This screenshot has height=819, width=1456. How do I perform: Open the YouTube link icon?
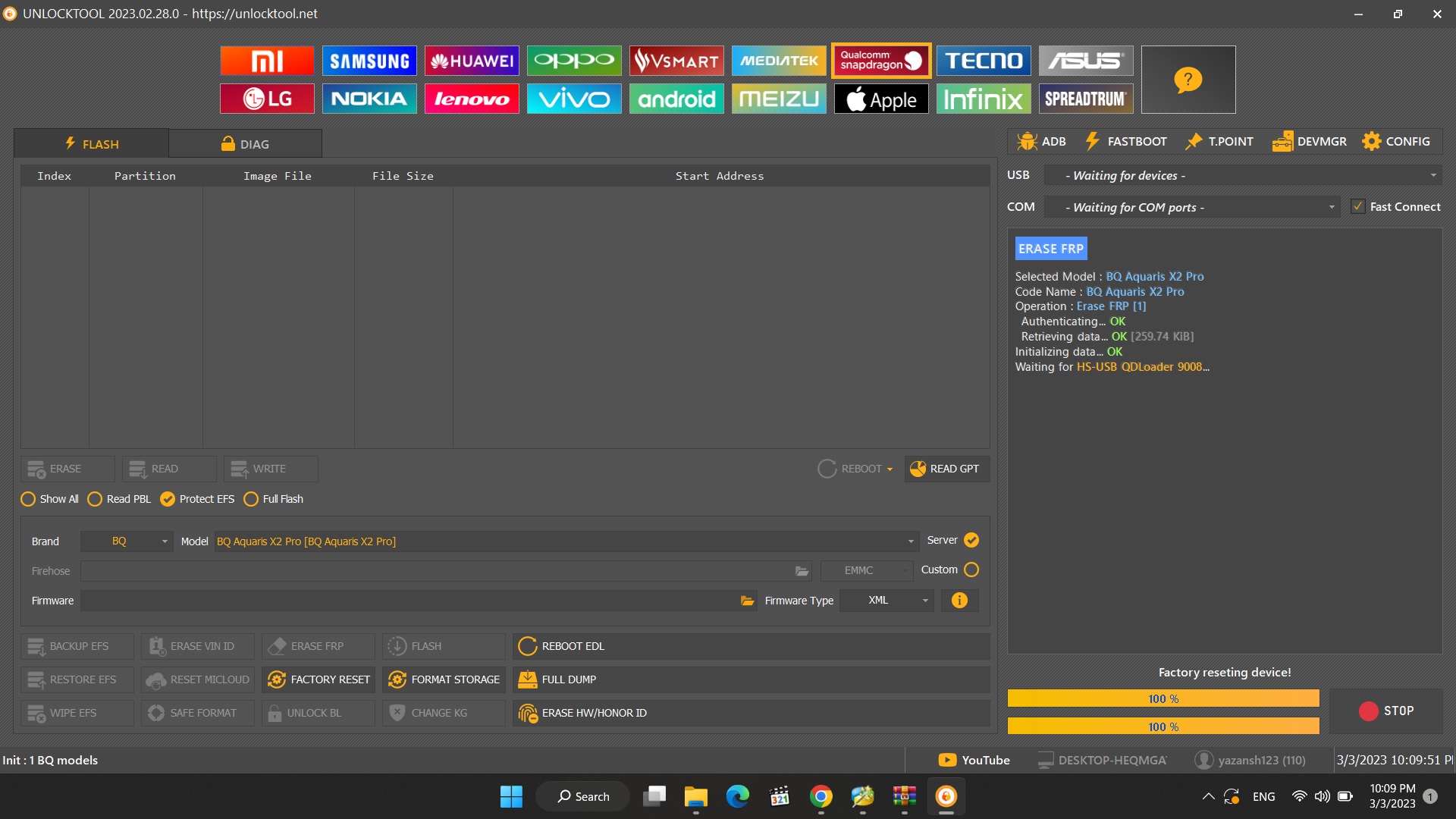[x=947, y=760]
